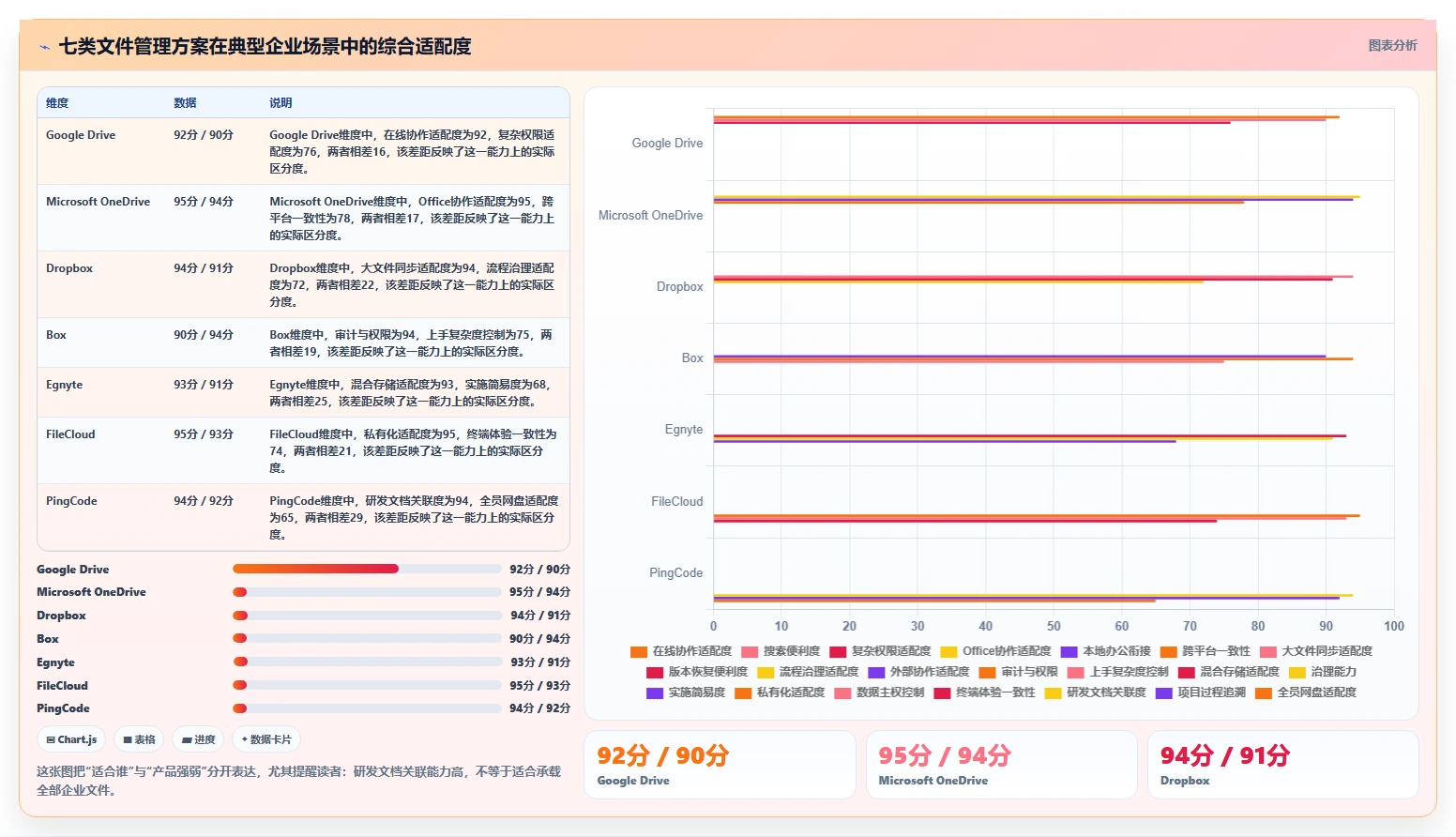Hide the 上手复杂度控制 legend series
Viewport: 1456px width, 837px height.
click(x=1118, y=672)
